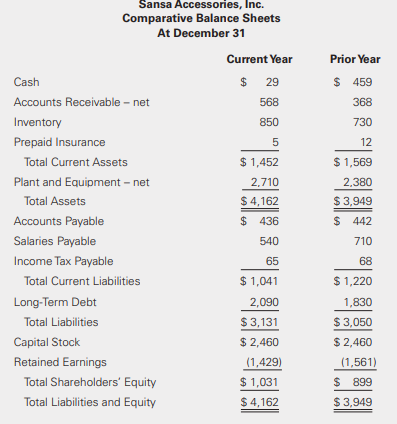Select the Capital Stock label

click(x=47, y=342)
